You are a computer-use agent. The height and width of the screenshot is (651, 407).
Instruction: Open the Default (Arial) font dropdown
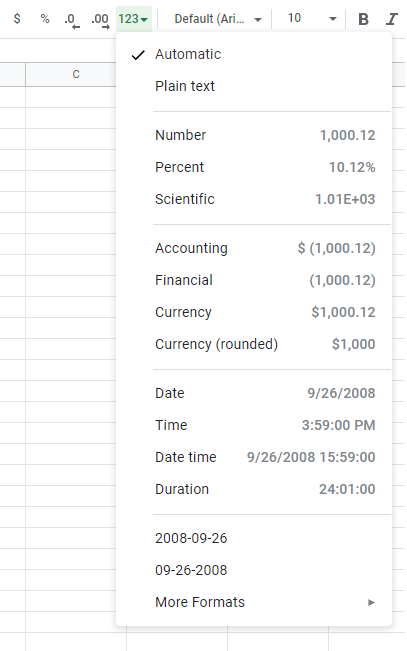click(x=218, y=19)
